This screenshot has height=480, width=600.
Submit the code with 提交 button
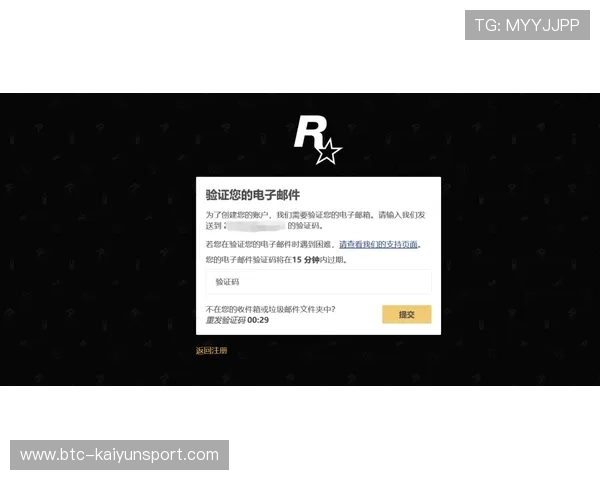pos(406,314)
